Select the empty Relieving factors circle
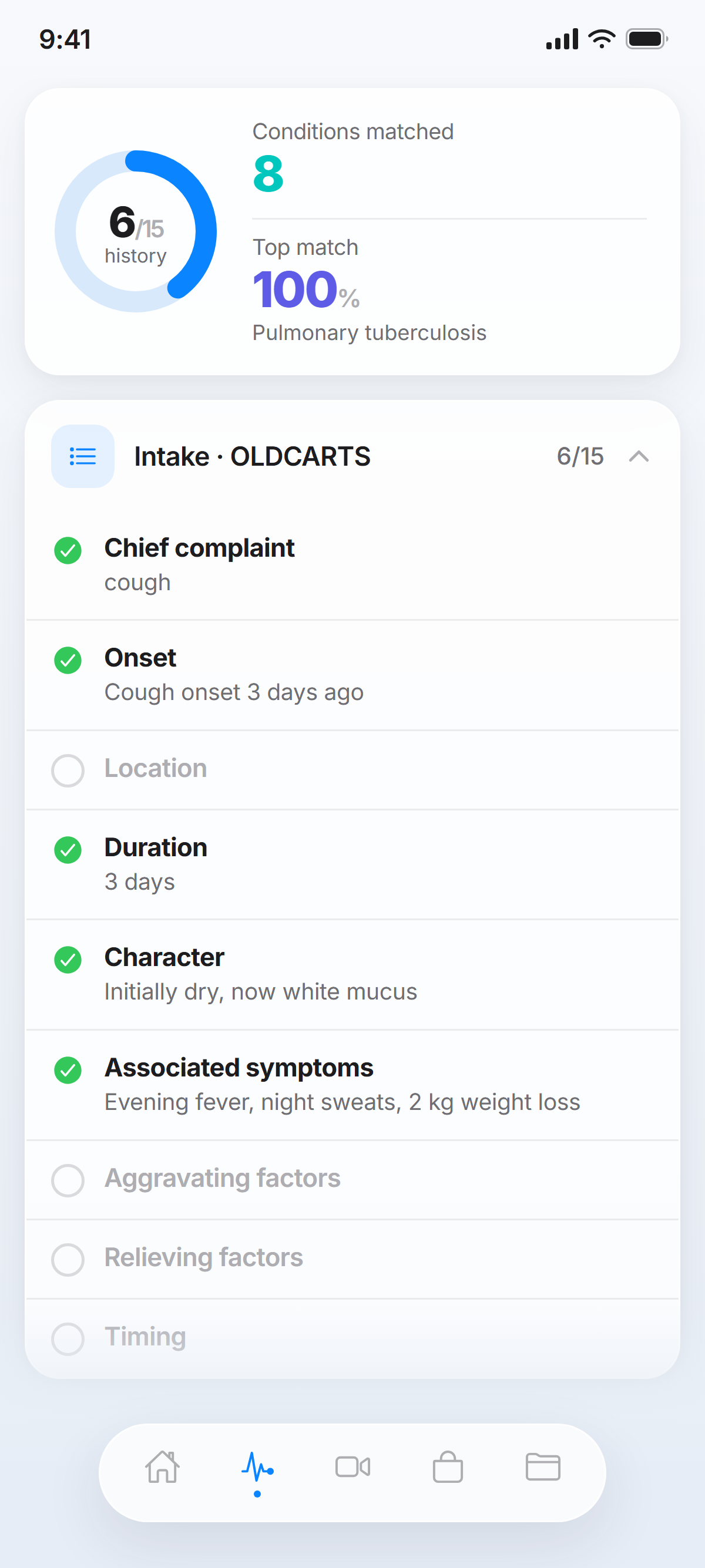Screen dimensions: 705x1568 [68, 1259]
